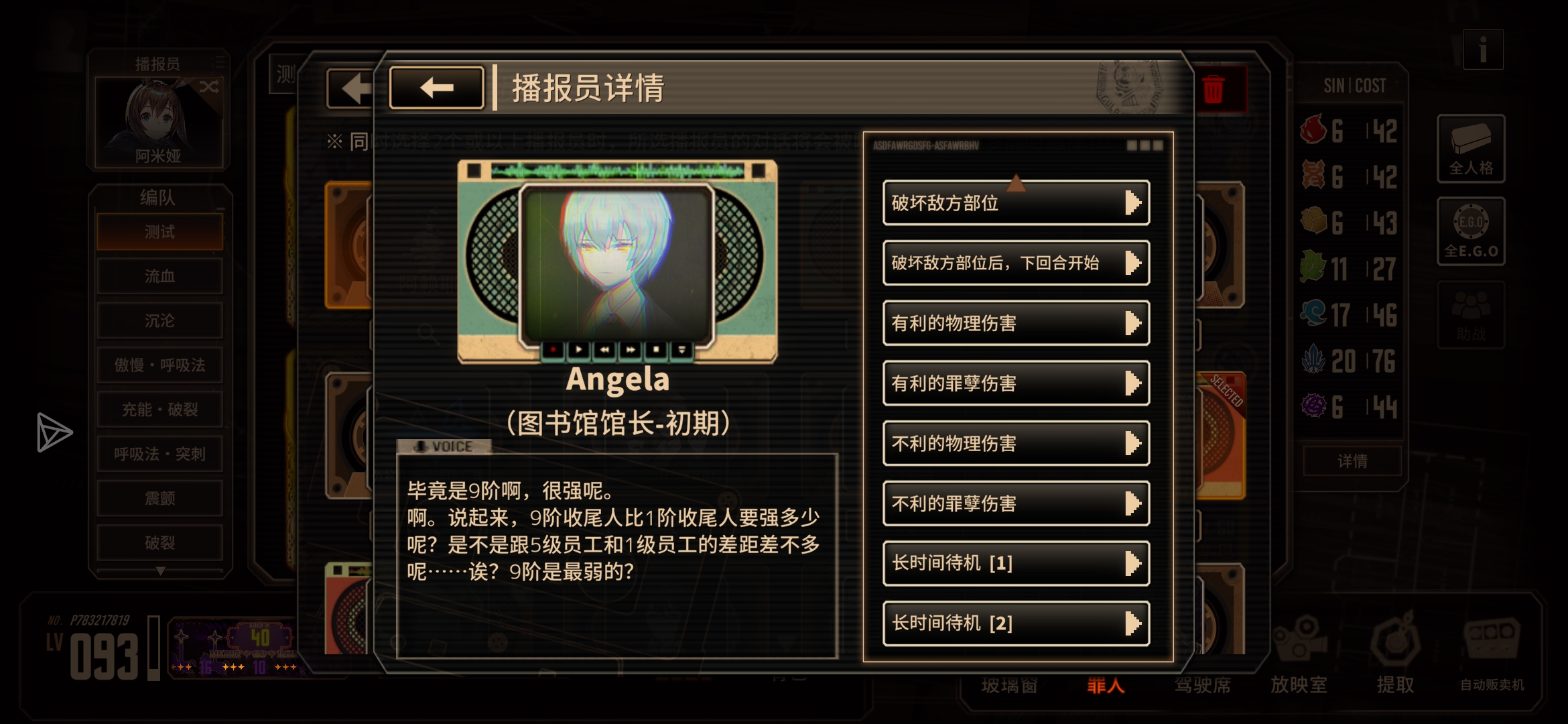The width and height of the screenshot is (1568, 724).
Task: Click the paper plane icon at left edge
Action: pos(54,432)
